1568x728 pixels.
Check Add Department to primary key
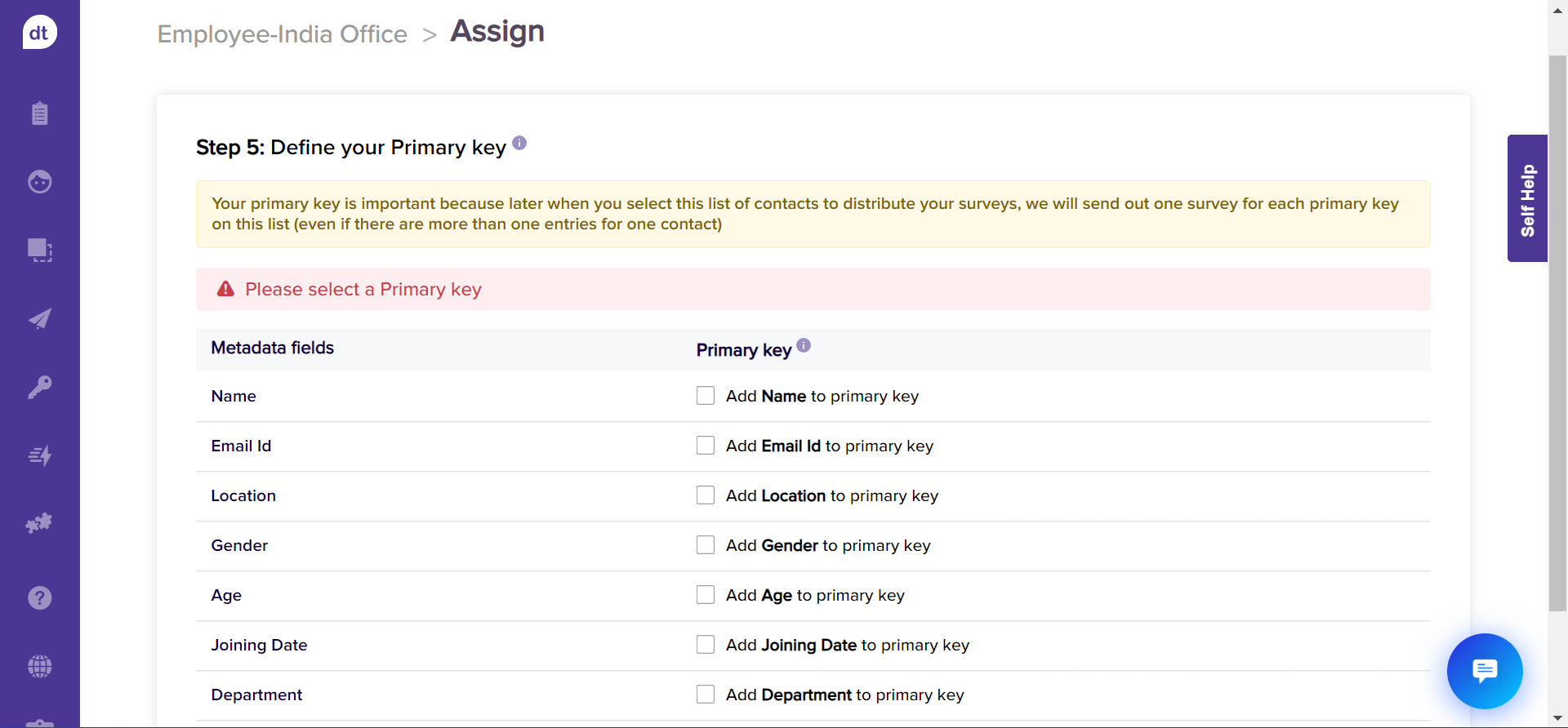(706, 695)
